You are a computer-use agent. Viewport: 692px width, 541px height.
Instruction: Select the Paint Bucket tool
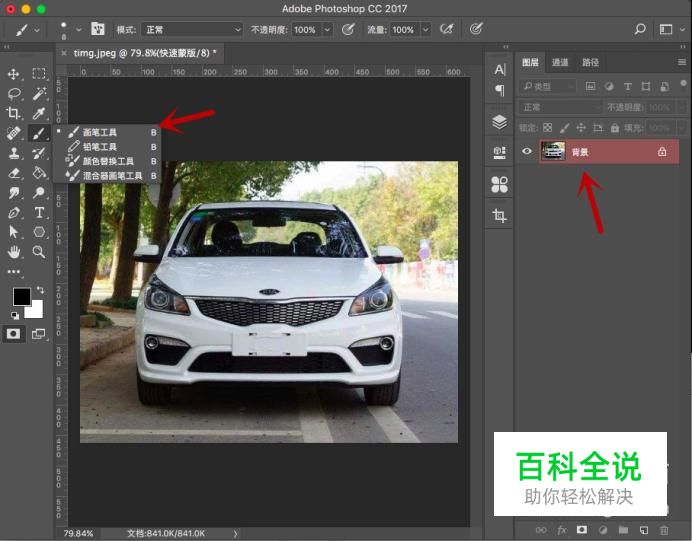point(39,173)
